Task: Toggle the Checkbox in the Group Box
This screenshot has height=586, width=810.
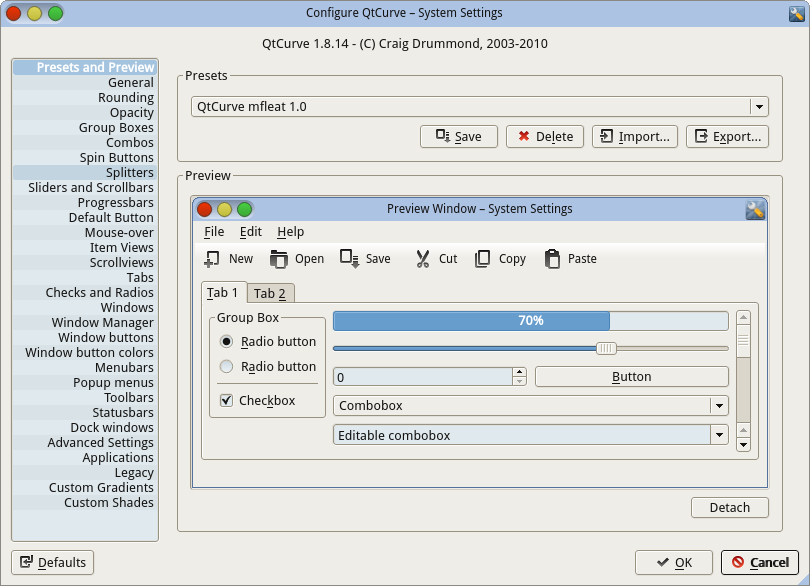Action: [x=226, y=400]
